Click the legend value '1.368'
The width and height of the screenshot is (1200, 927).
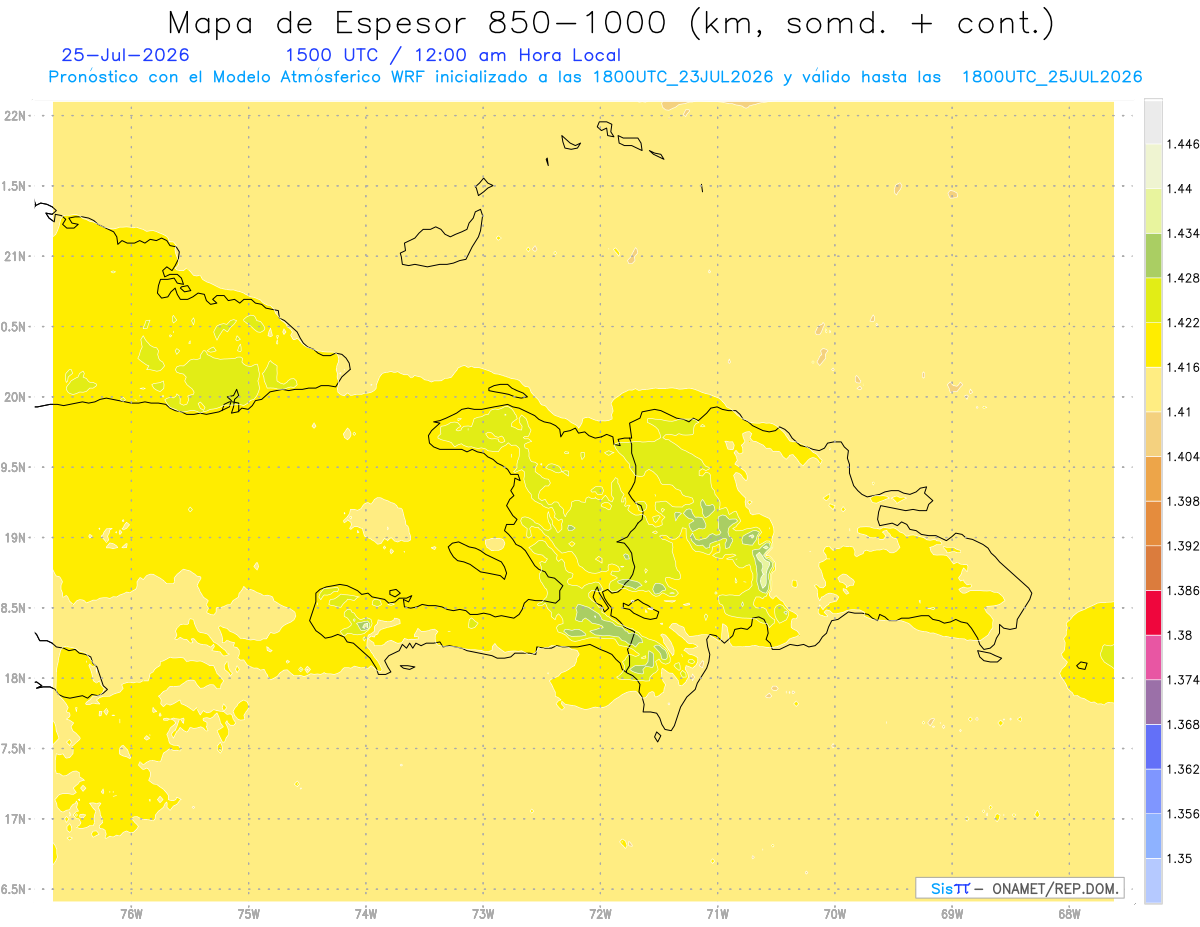tap(1185, 724)
